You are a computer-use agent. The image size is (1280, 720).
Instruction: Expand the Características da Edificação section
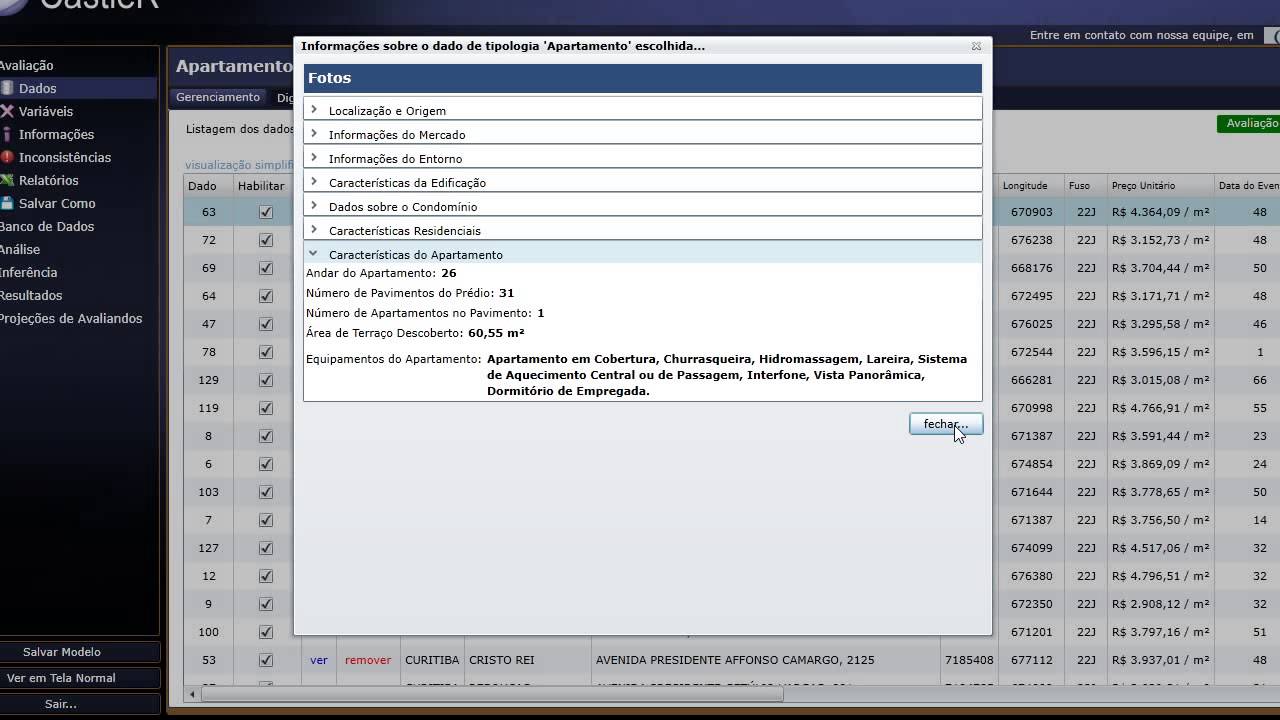pos(643,182)
